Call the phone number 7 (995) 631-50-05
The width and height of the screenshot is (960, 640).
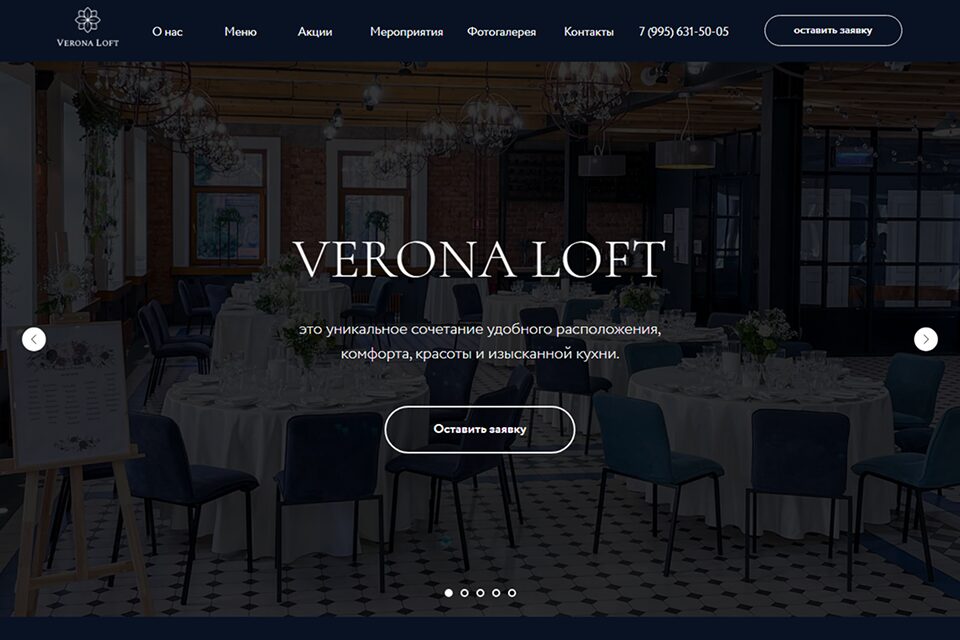(x=684, y=32)
